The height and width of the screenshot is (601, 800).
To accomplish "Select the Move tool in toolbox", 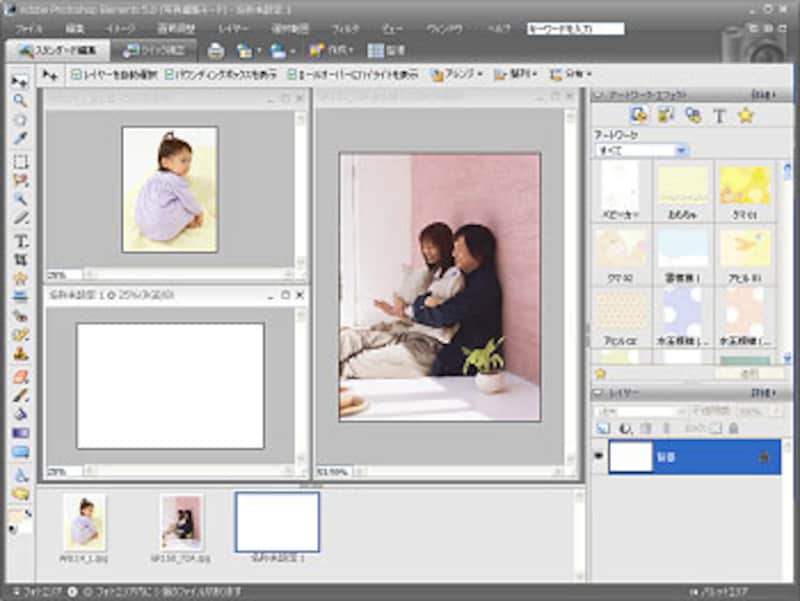I will tap(20, 80).
